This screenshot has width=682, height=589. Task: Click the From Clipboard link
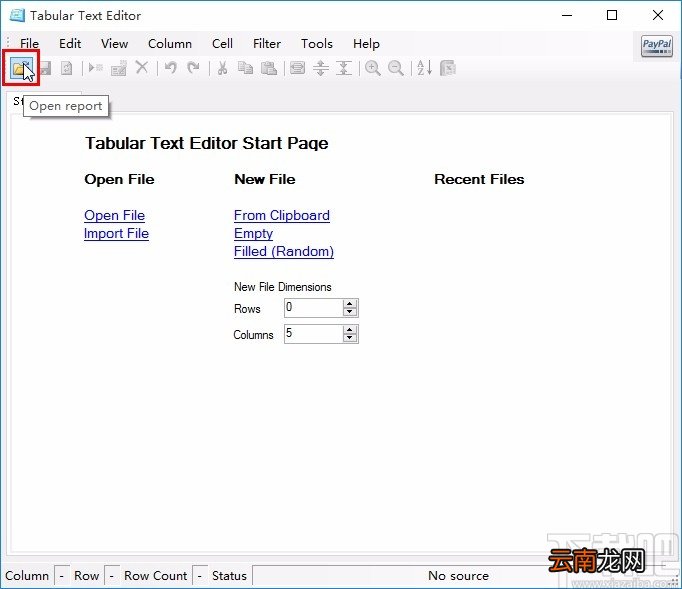[x=282, y=215]
